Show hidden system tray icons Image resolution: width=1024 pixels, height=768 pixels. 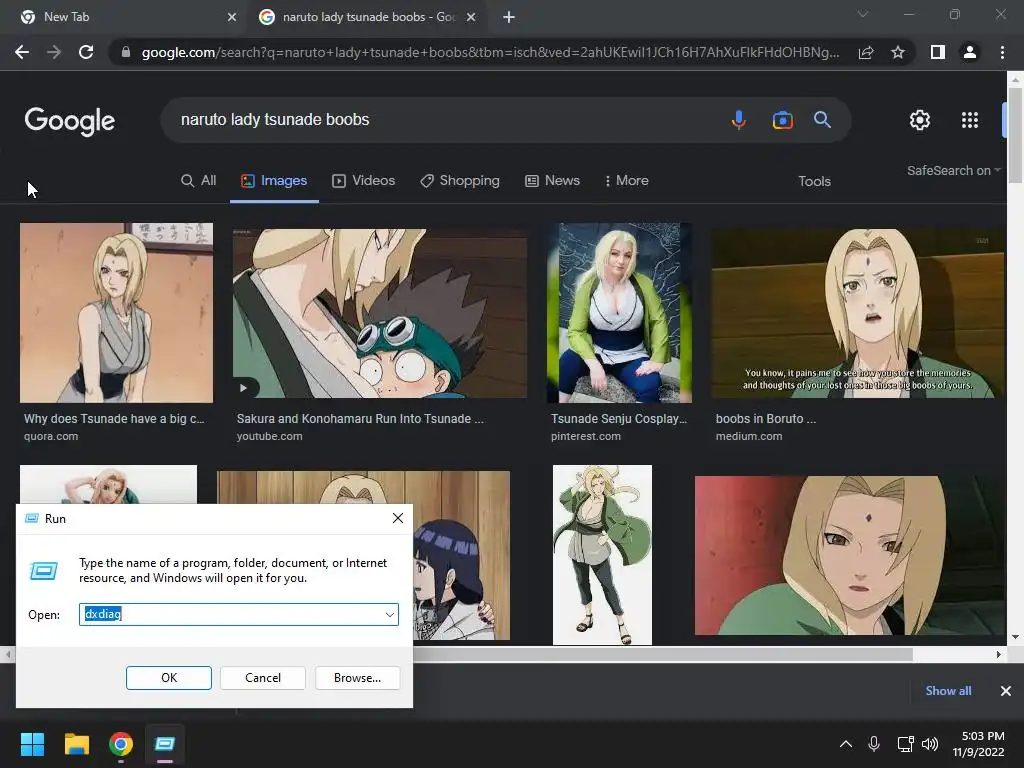[x=846, y=744]
